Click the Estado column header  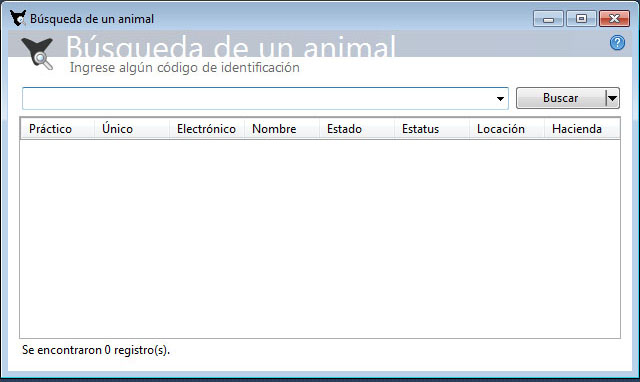coord(356,129)
